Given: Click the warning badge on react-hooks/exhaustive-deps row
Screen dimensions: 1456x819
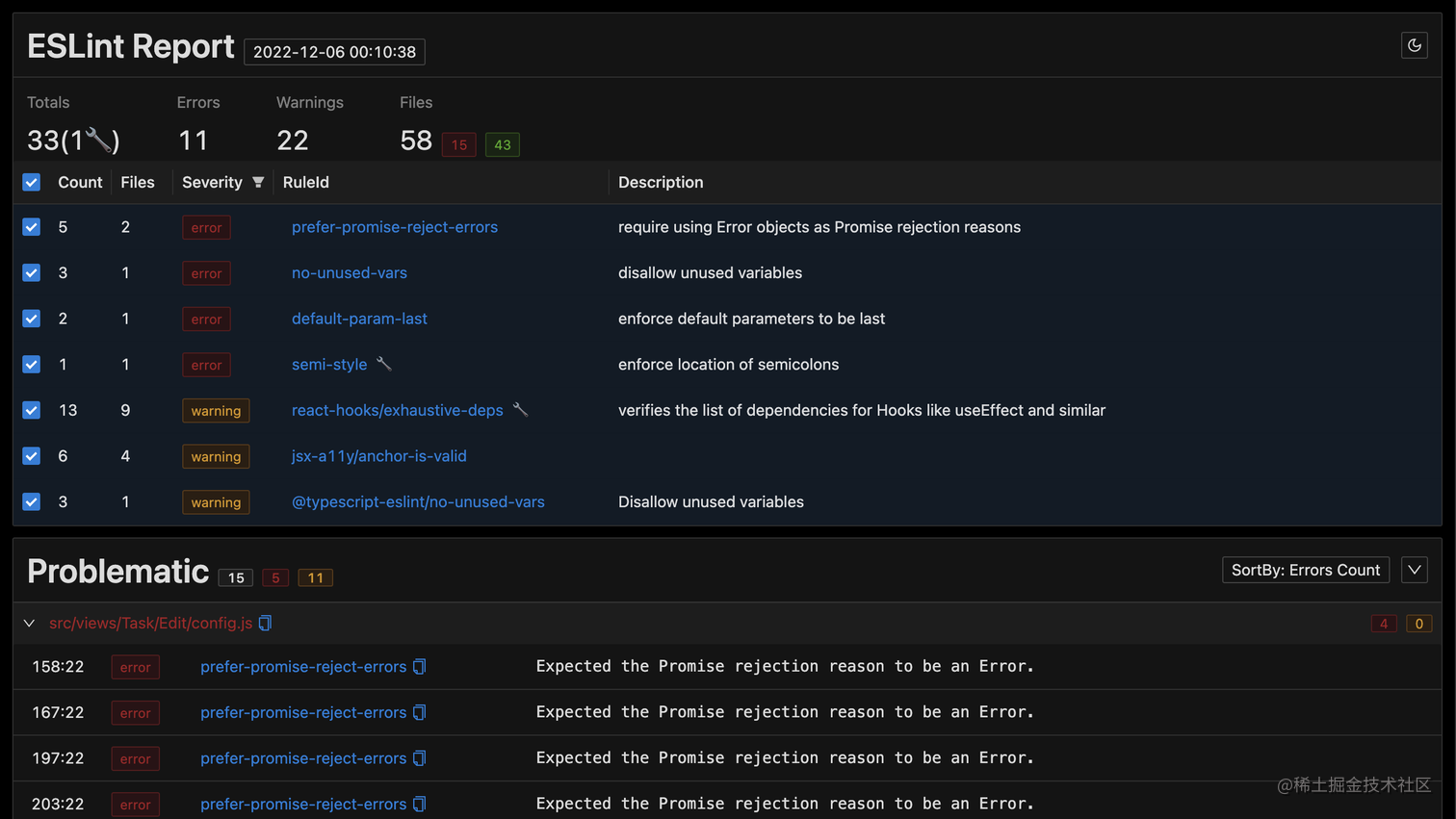Looking at the screenshot, I should point(216,410).
